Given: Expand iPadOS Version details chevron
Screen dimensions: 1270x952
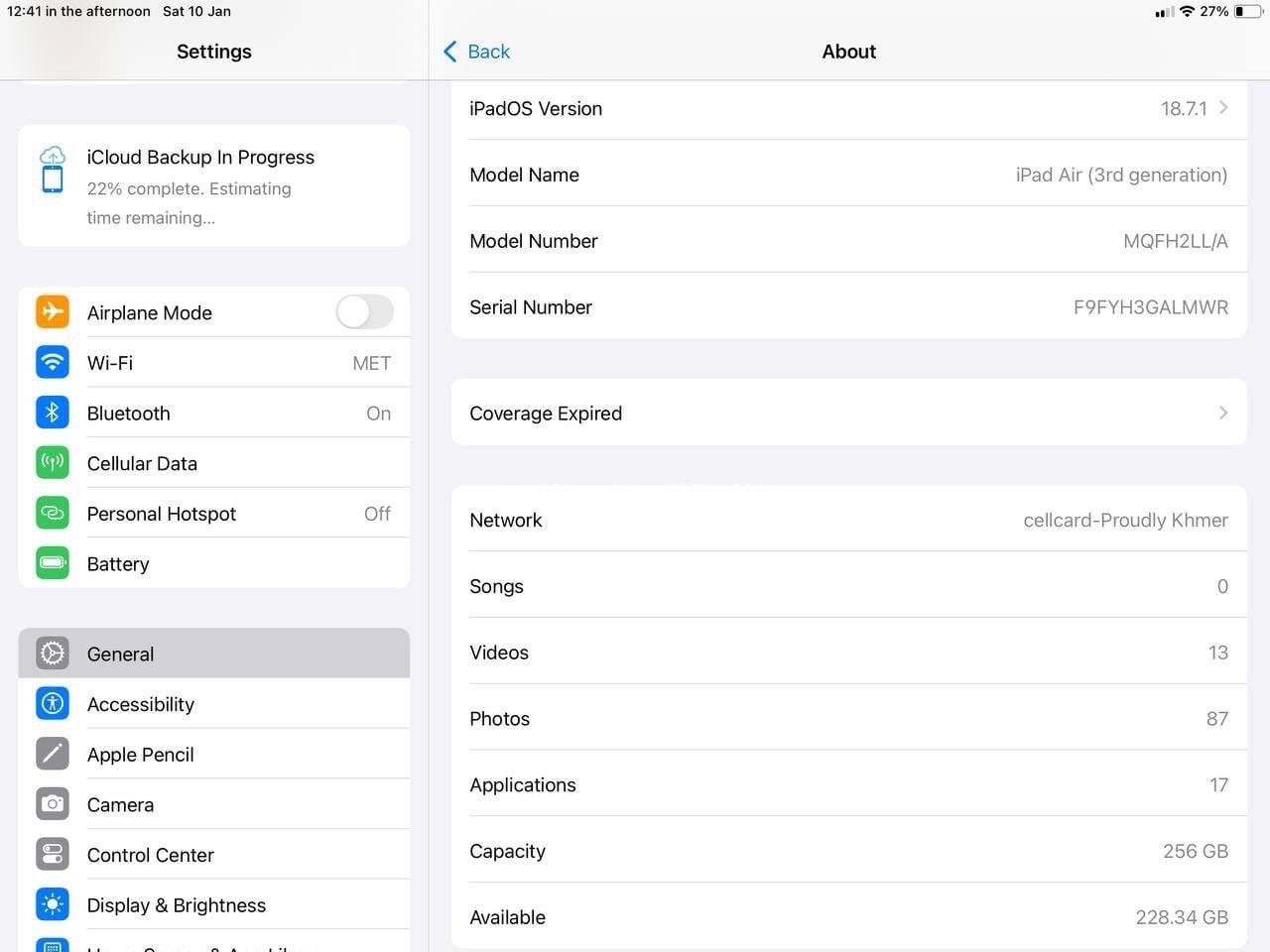Looking at the screenshot, I should click(x=1223, y=108).
